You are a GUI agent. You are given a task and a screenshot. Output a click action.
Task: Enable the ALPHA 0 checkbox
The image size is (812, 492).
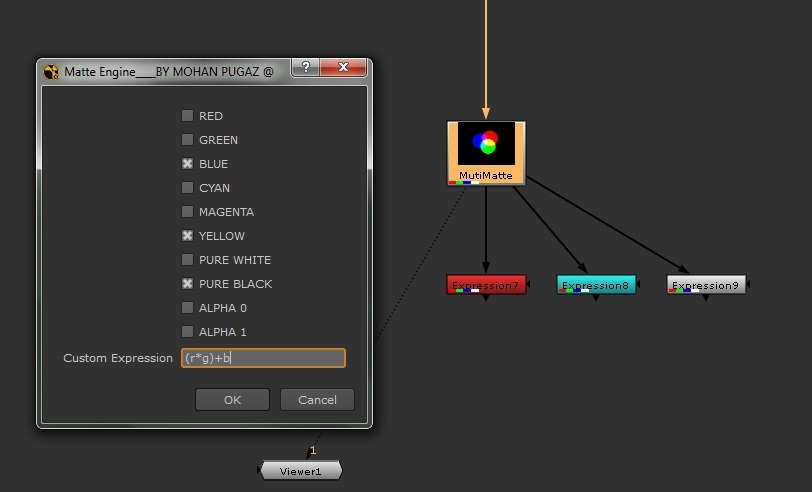(187, 308)
